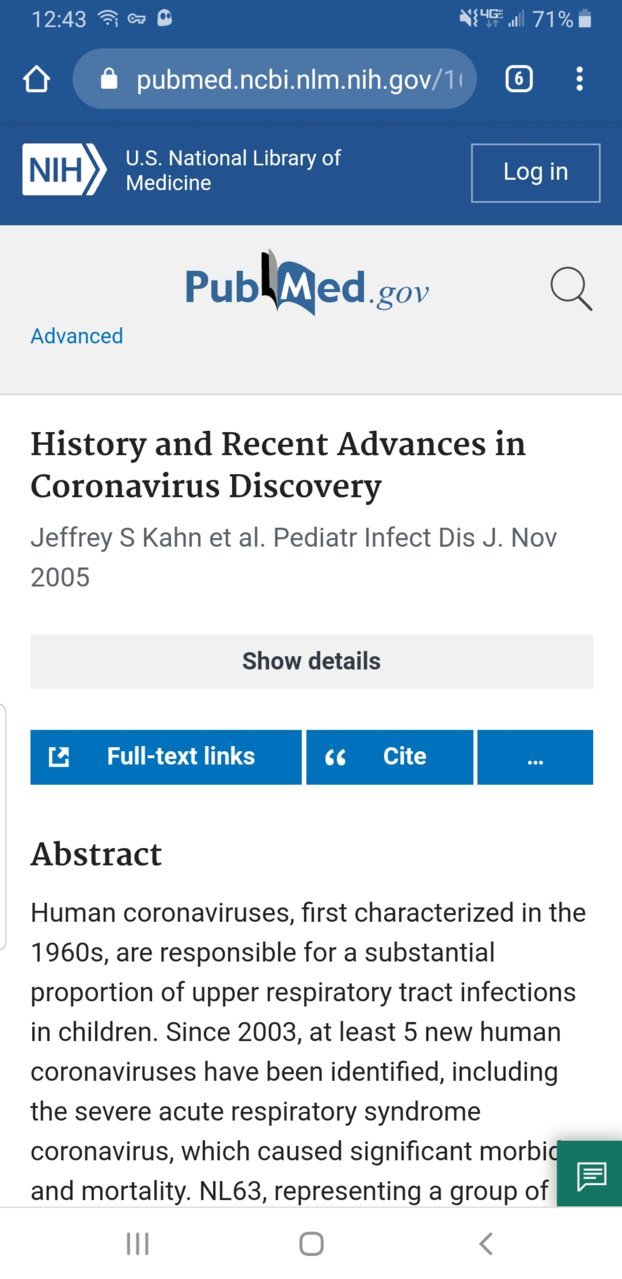Open the green feedback chat icon
This screenshot has height=1279, width=622.
[x=591, y=1174]
